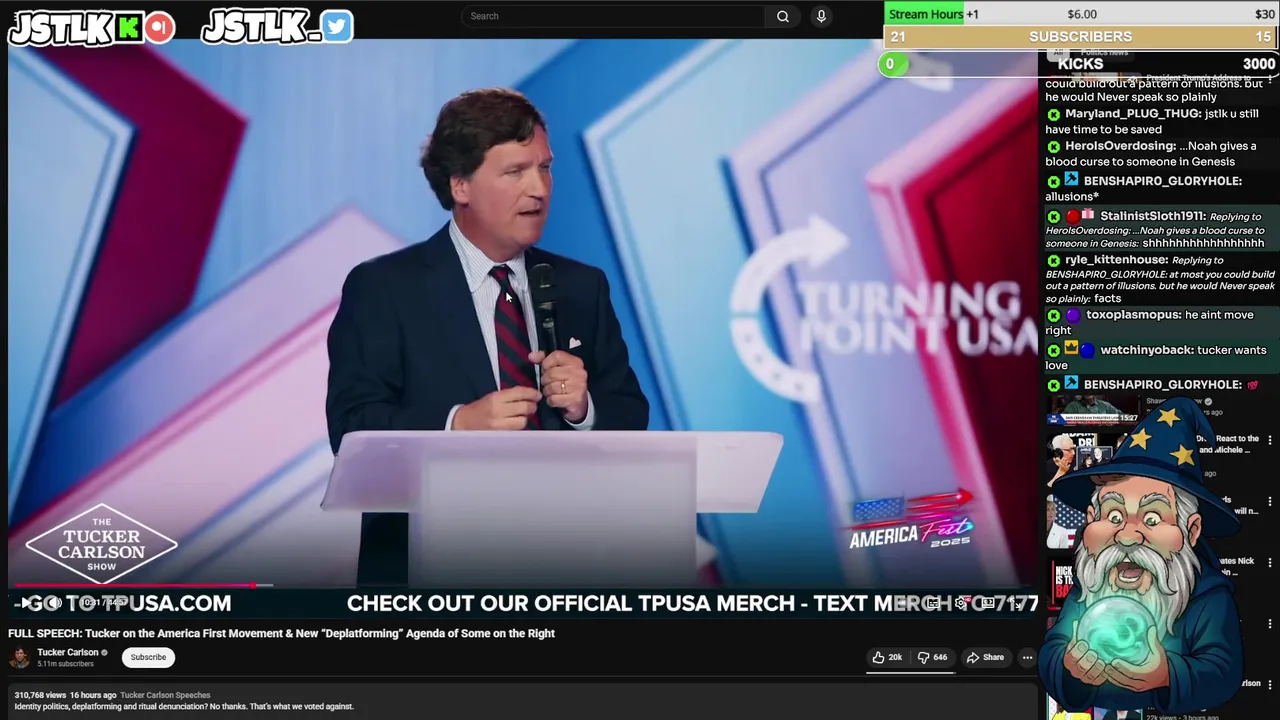Viewport: 1280px width, 720px height.
Task: Open Tucker Carlson channel avatar
Action: pyautogui.click(x=19, y=657)
